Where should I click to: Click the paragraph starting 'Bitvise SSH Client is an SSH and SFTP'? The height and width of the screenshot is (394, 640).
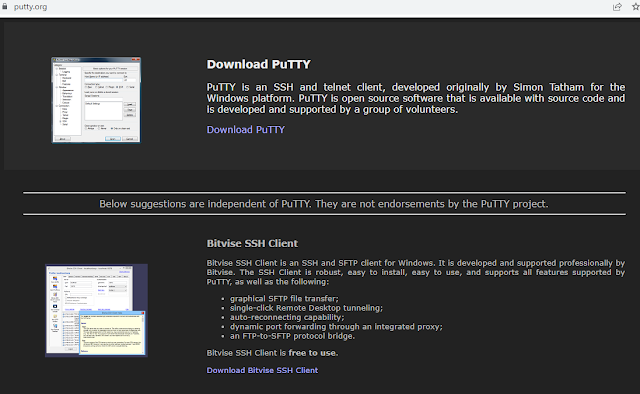(x=416, y=272)
